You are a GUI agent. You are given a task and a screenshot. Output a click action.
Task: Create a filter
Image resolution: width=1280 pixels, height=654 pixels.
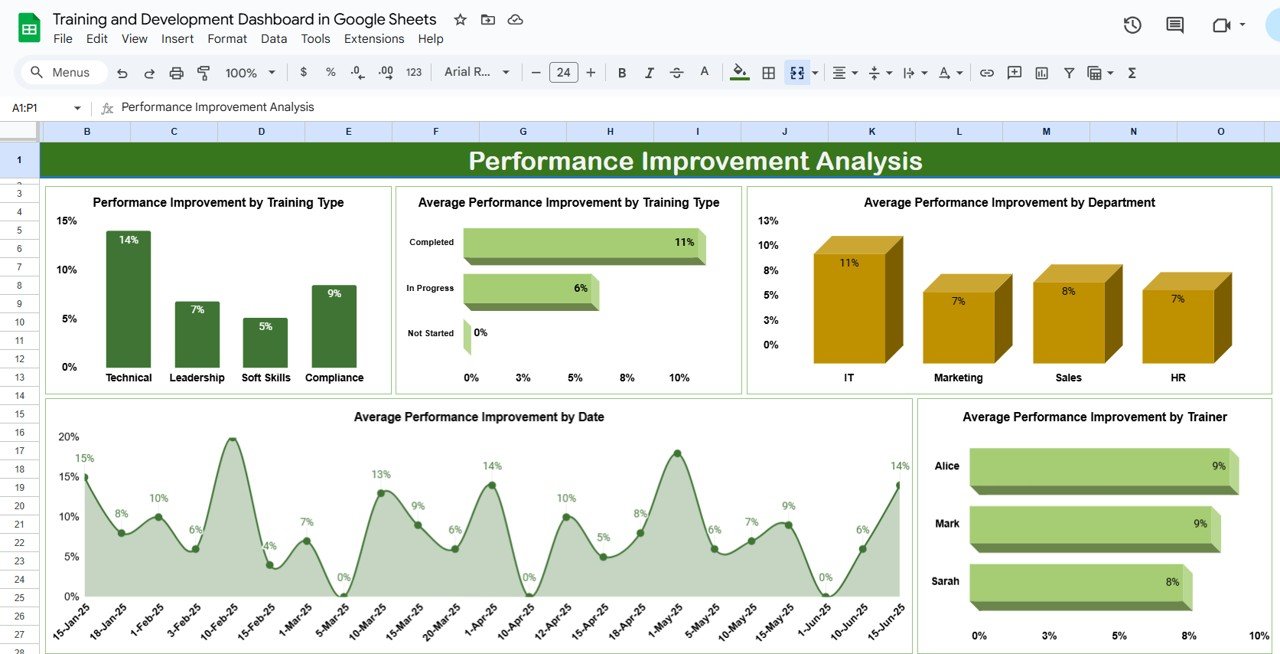coord(1069,73)
